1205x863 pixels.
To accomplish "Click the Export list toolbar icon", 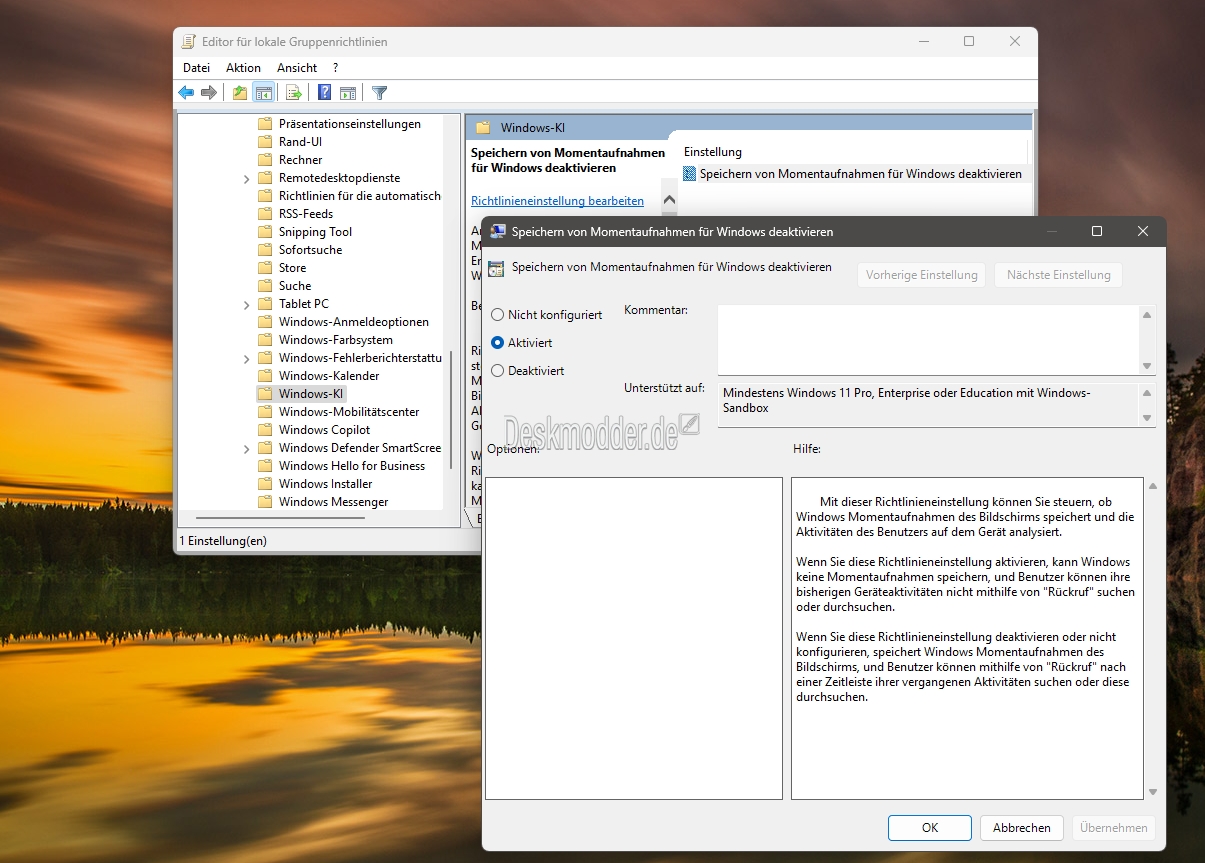I will 294,93.
